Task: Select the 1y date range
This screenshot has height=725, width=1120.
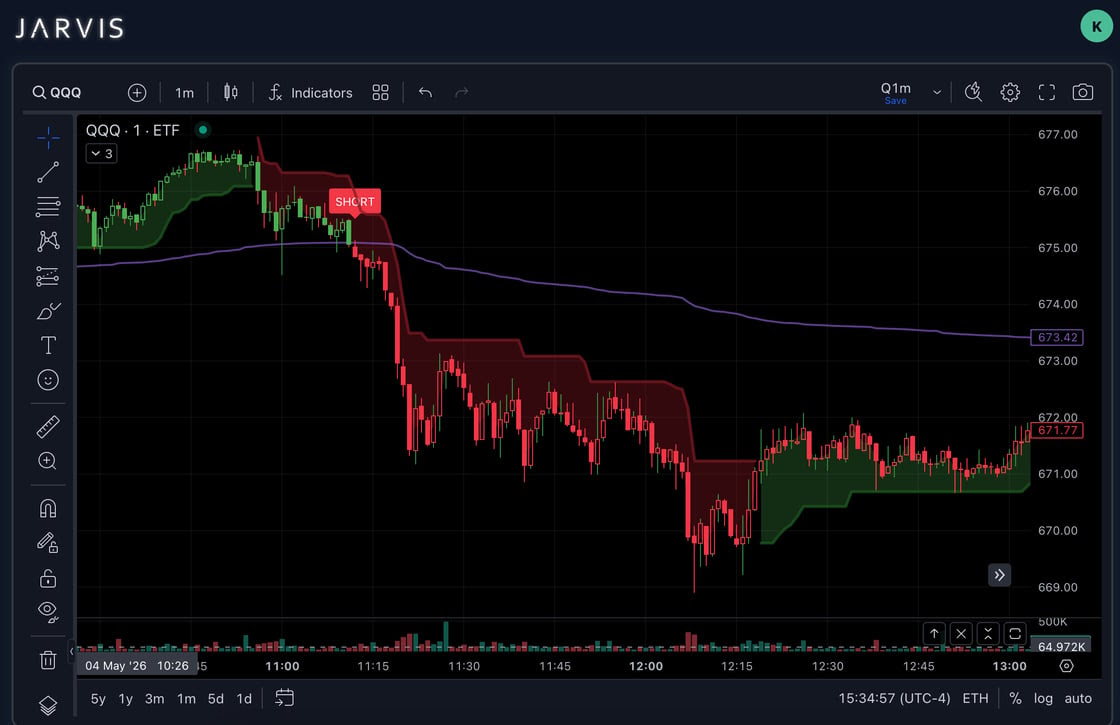Action: pos(126,699)
